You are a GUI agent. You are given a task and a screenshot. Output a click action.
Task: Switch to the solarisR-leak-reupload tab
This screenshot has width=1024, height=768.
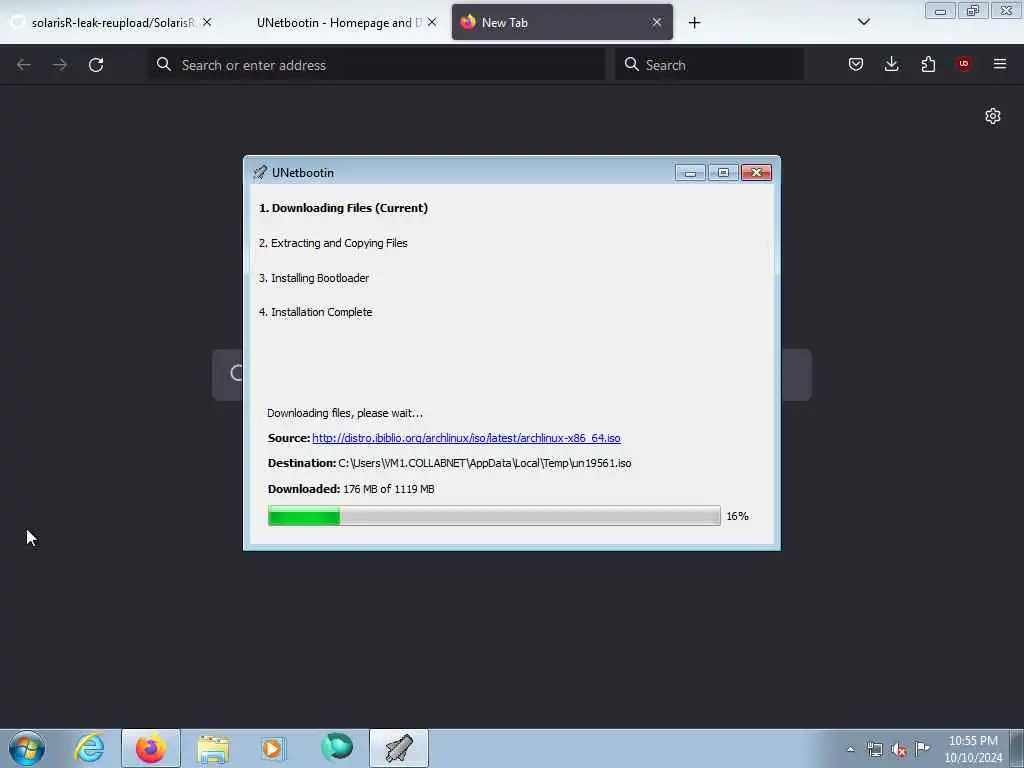pyautogui.click(x=111, y=23)
